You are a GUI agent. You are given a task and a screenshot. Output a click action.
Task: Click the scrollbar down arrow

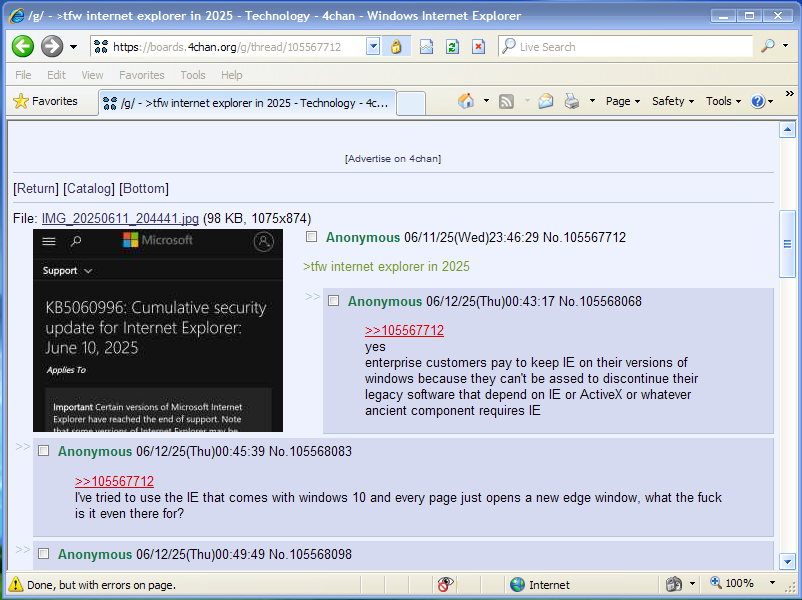tap(787, 562)
